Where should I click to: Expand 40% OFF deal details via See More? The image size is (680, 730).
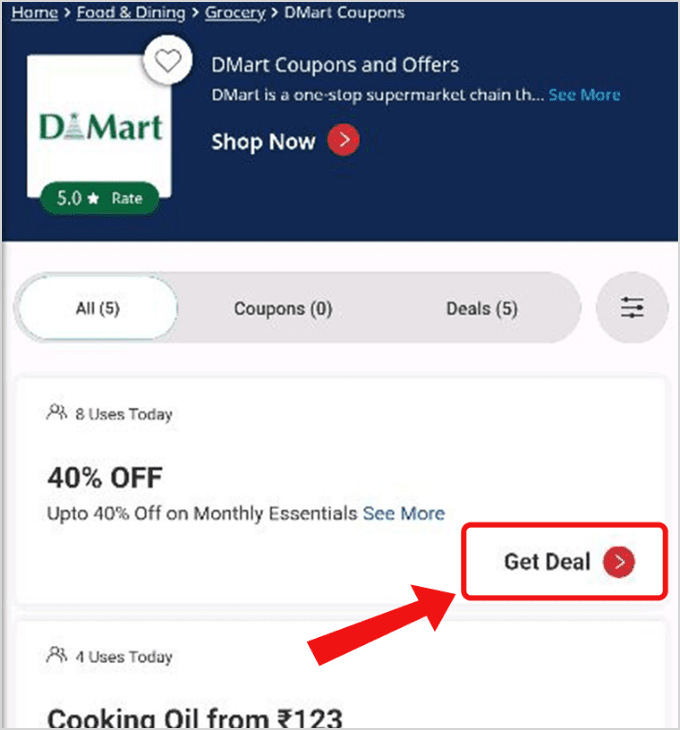pos(404,514)
